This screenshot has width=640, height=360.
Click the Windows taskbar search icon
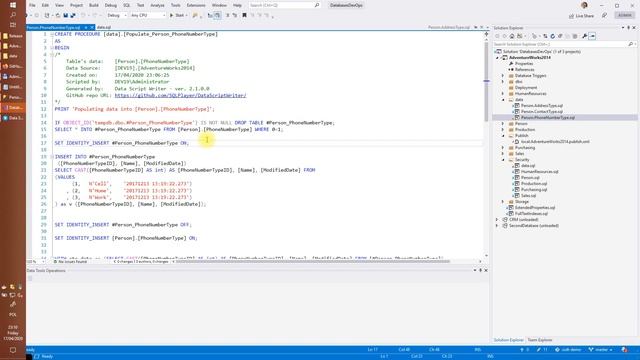(x=13, y=15)
